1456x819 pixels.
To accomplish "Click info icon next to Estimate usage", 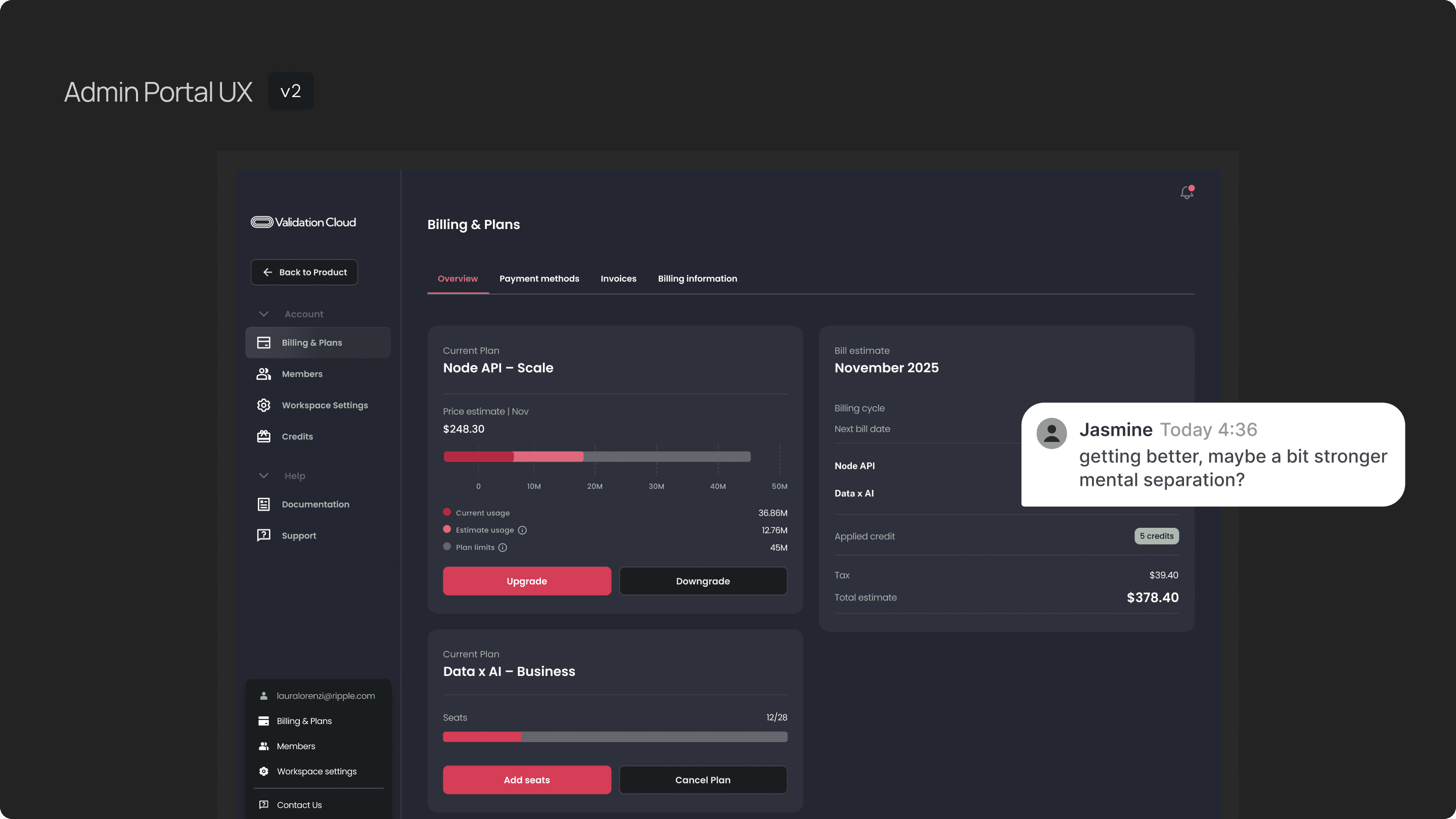I will (x=522, y=530).
